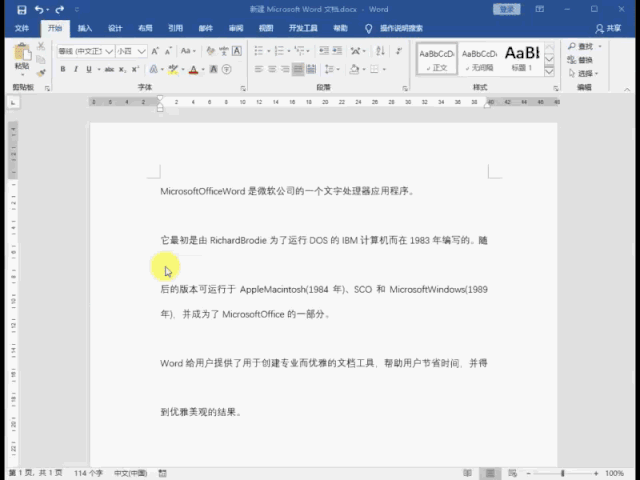Open multilevel list dropdown
This screenshot has width=640, height=480.
308,51
